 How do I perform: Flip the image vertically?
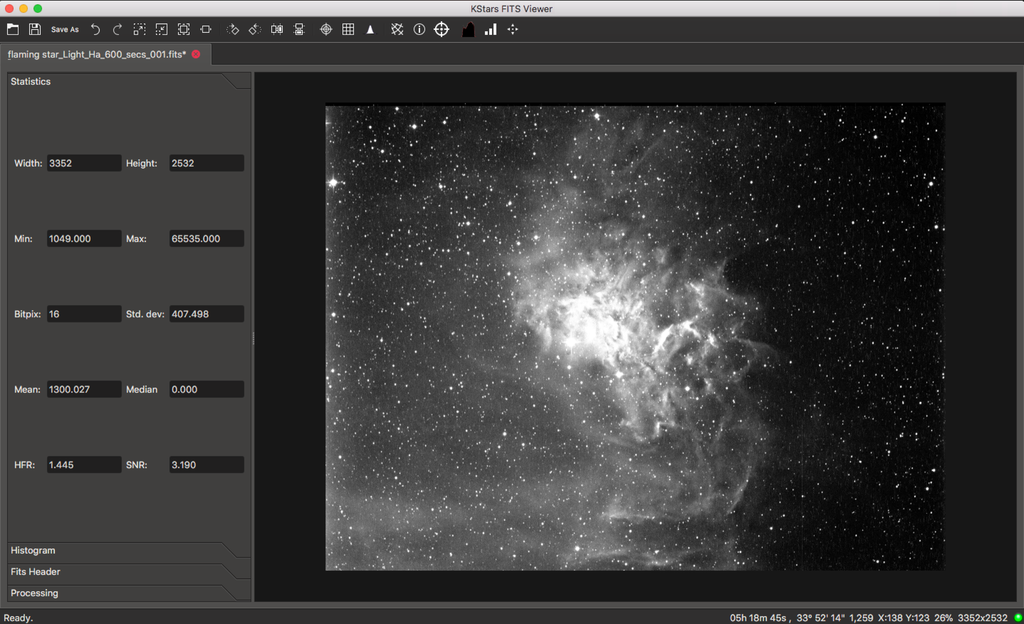coord(299,29)
